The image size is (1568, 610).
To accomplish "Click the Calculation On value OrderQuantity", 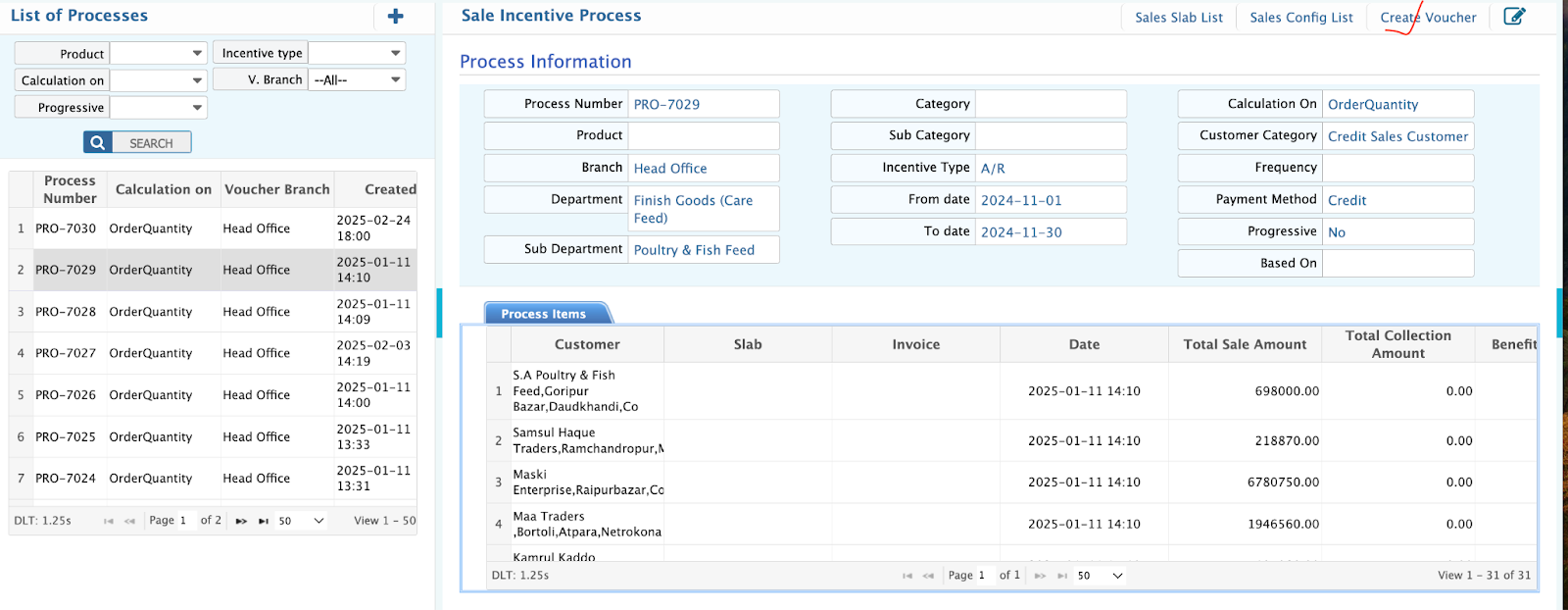I will coord(1373,104).
